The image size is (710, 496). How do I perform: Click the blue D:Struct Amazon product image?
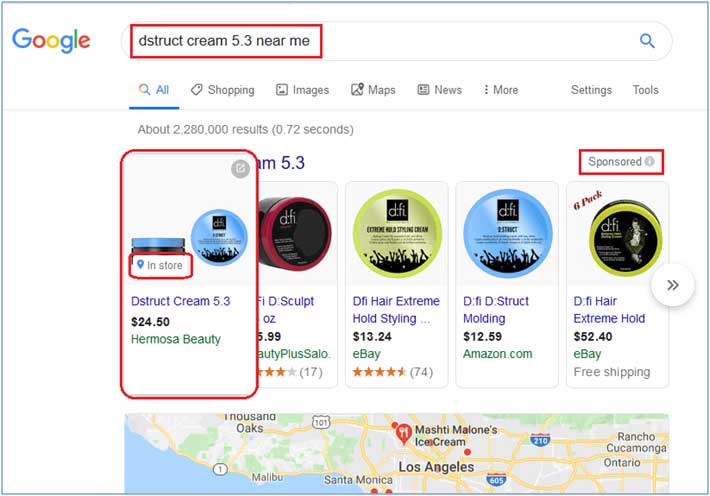[x=508, y=234]
